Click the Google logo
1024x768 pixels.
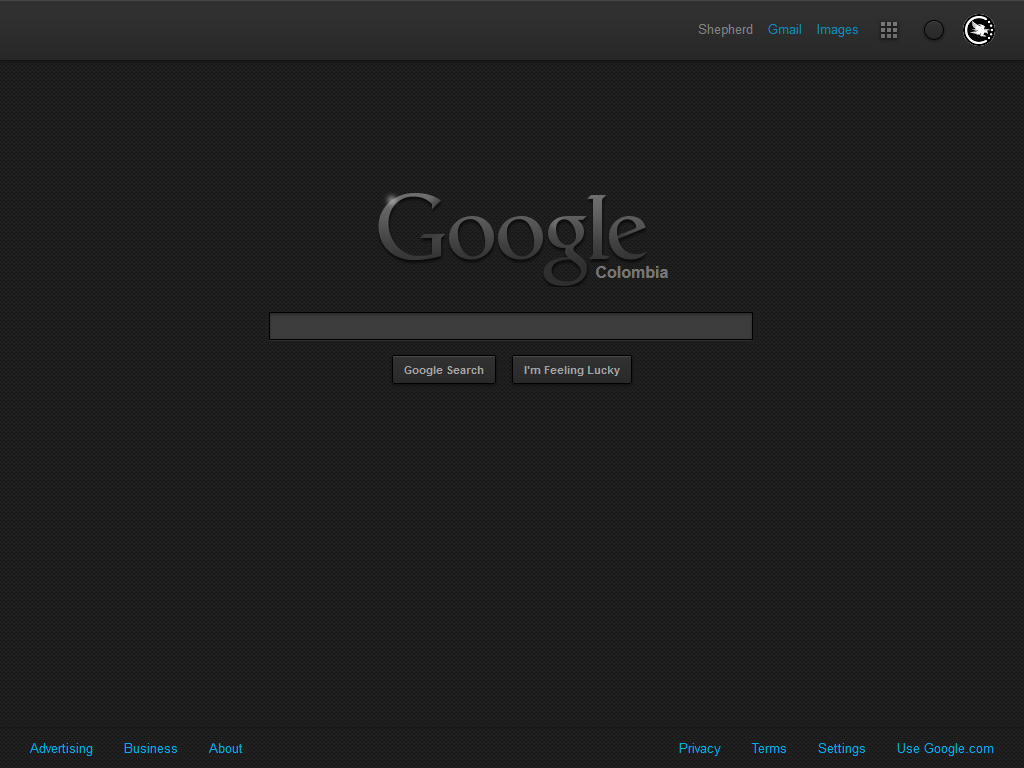point(512,234)
